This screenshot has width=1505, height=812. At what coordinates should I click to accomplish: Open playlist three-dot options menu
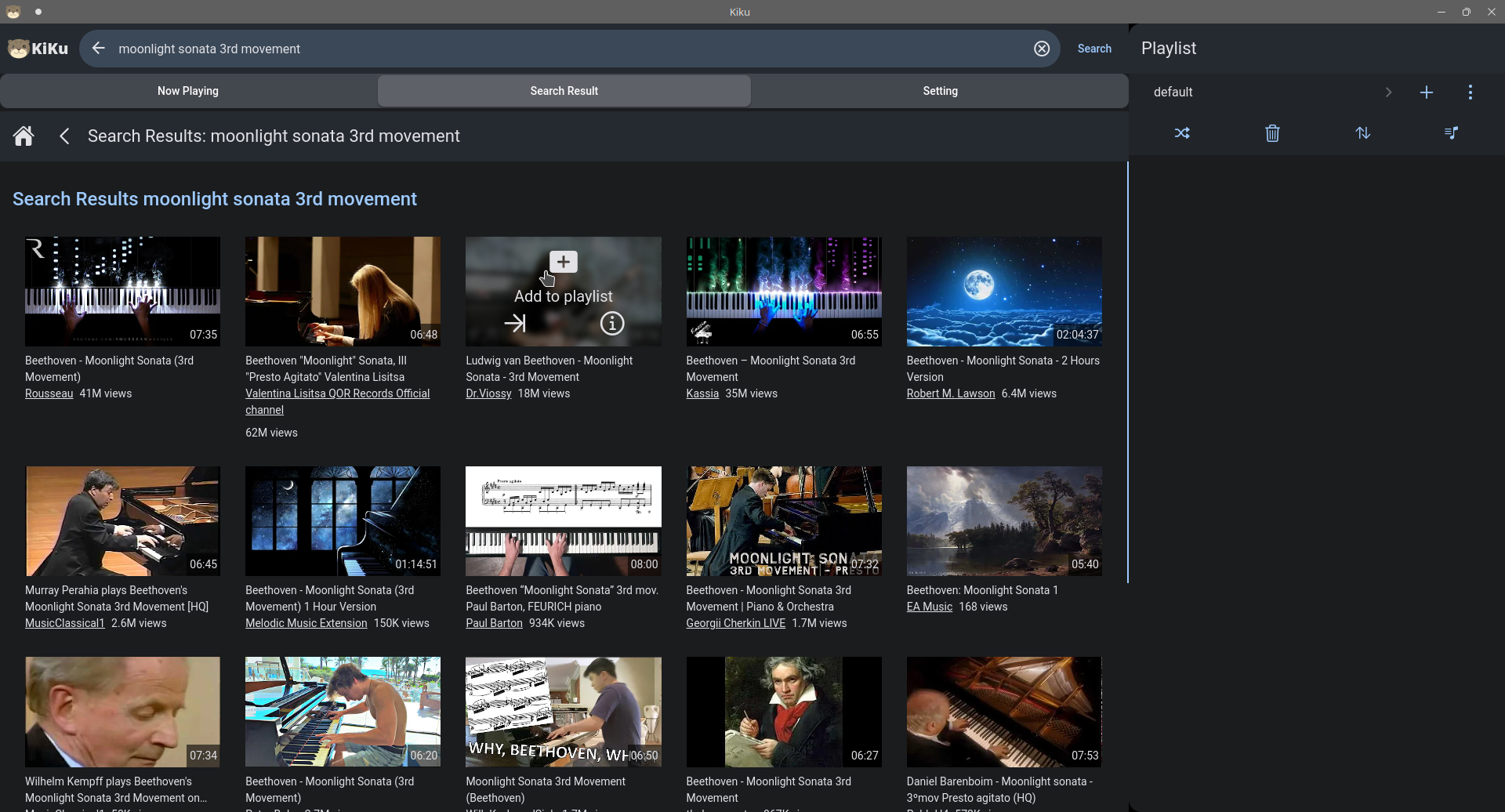point(1471,92)
